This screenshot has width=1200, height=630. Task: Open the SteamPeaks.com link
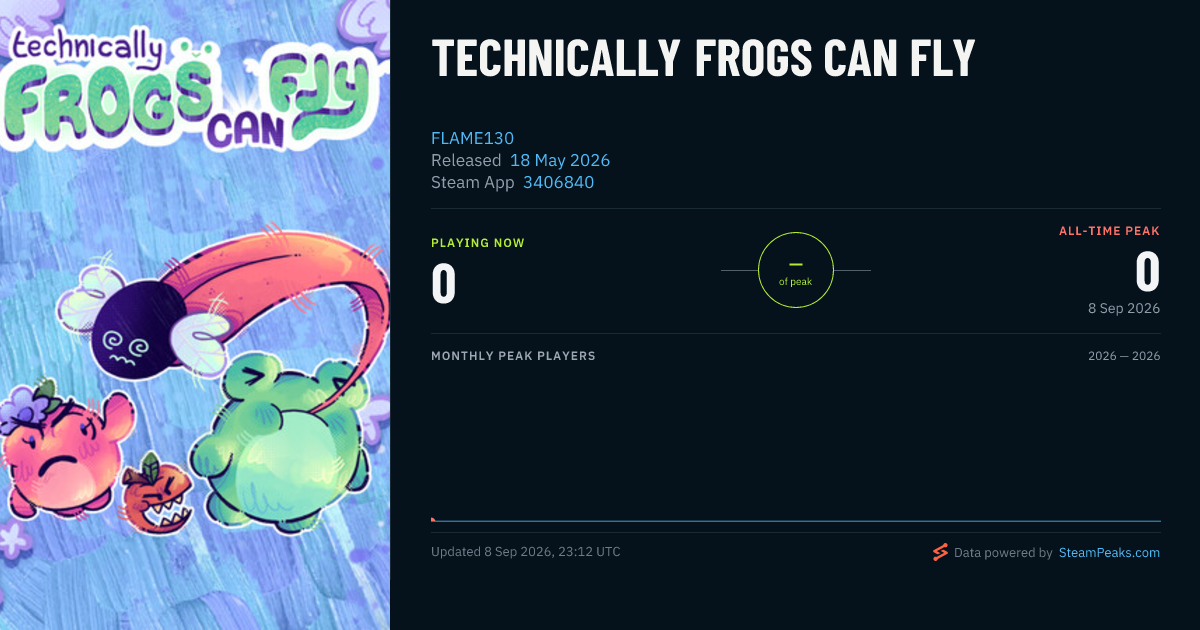pyautogui.click(x=1109, y=552)
